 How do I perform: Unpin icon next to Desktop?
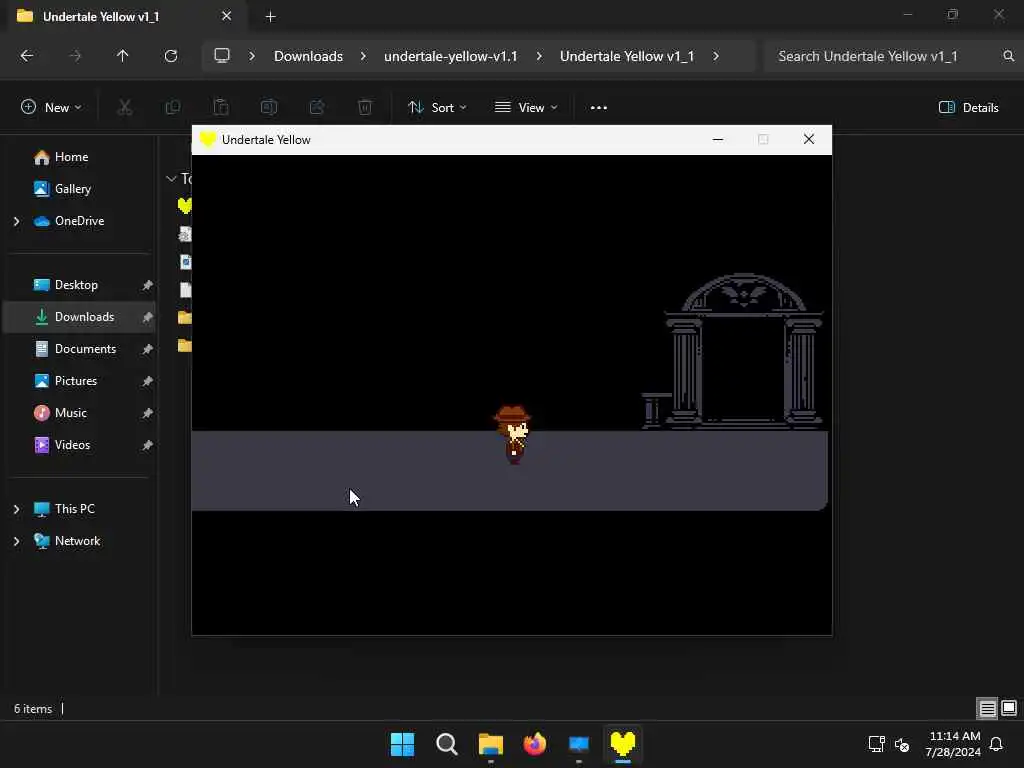147,285
